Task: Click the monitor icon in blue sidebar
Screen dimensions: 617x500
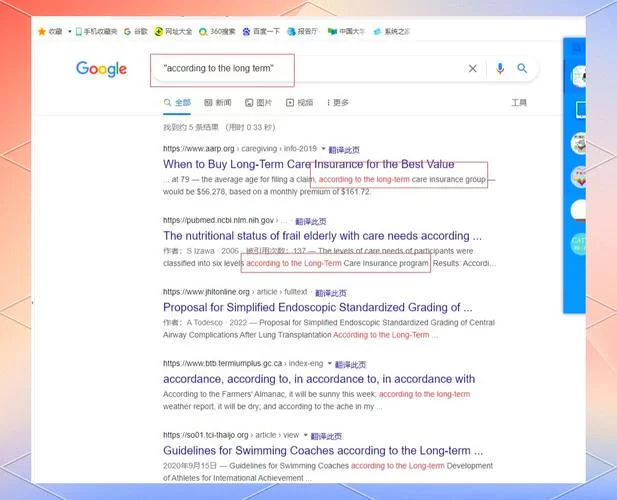Action: pyautogui.click(x=580, y=110)
